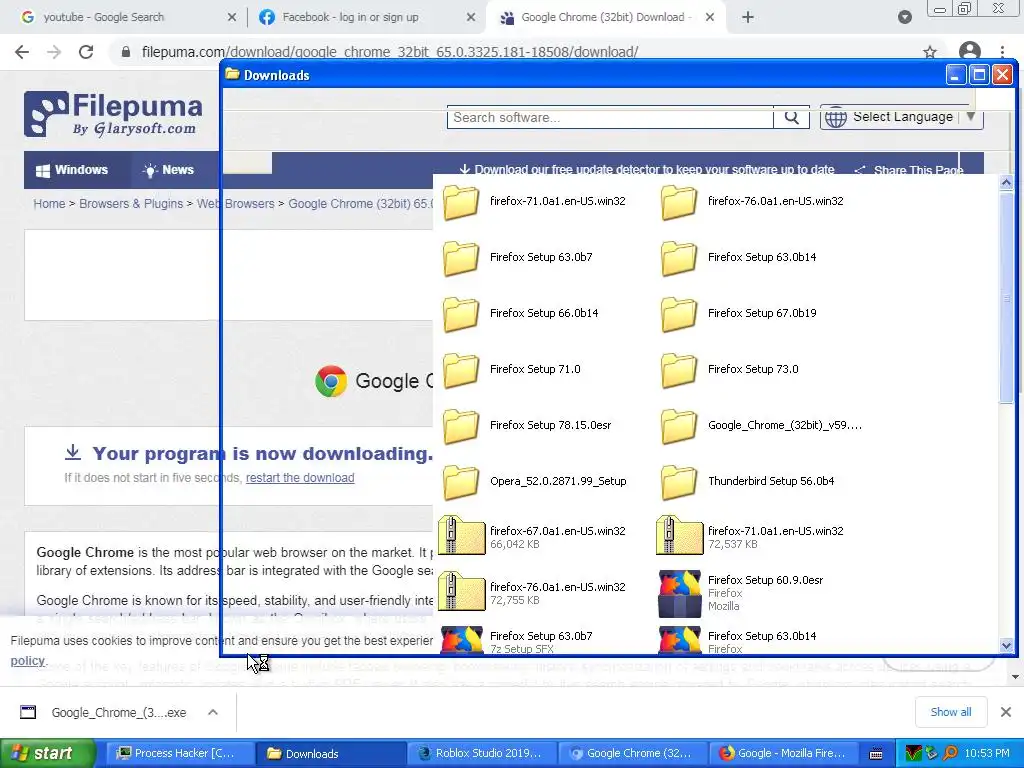The width and height of the screenshot is (1024, 768).
Task: Open a new Chrome tab
Action: click(748, 17)
